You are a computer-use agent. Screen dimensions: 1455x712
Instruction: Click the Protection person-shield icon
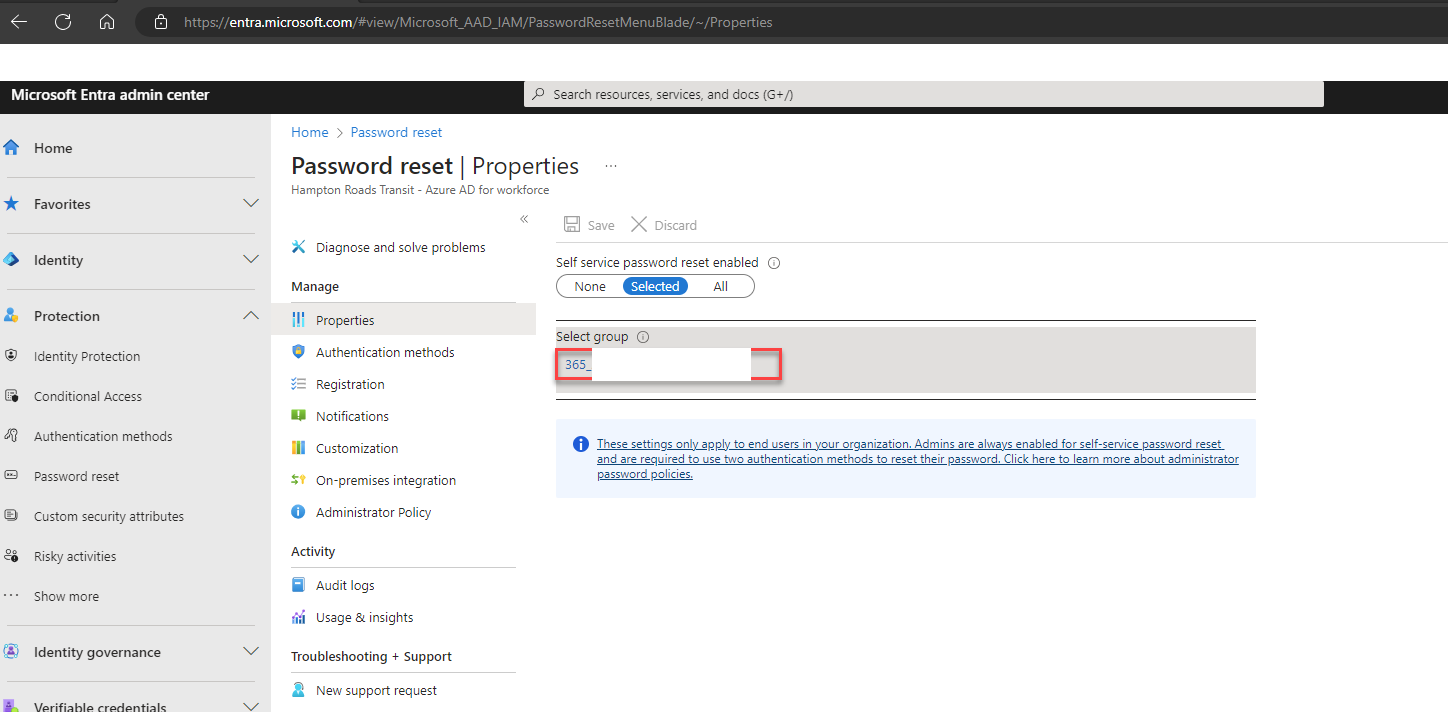[12, 316]
